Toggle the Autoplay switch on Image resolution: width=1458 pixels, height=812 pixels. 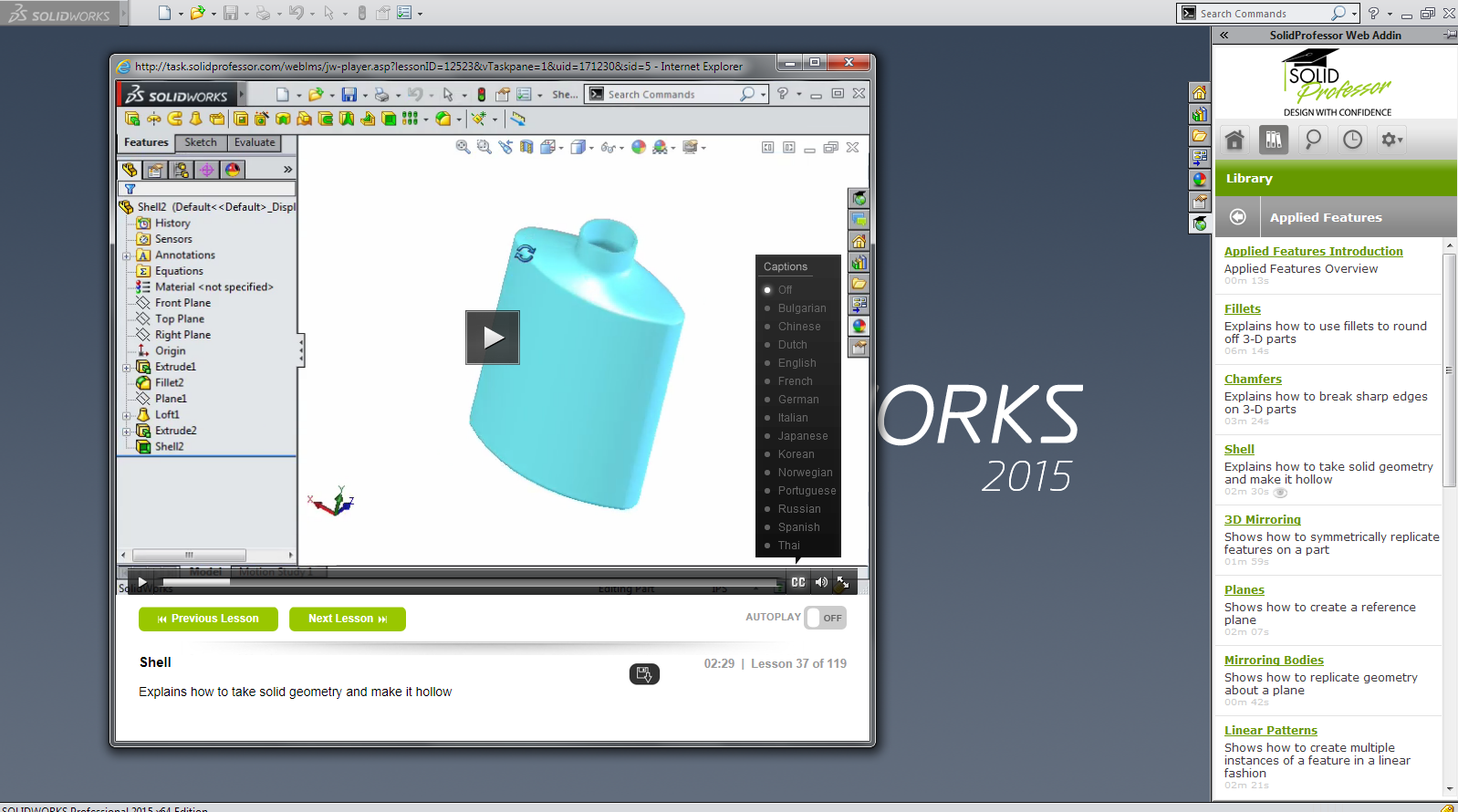click(x=825, y=618)
